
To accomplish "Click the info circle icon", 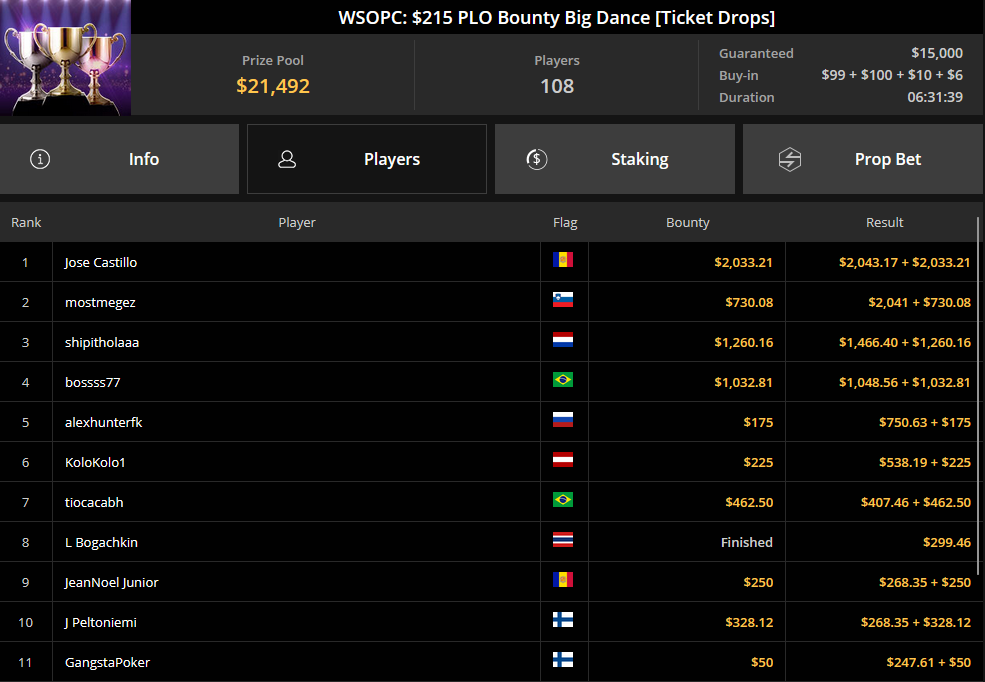I will (x=40, y=159).
